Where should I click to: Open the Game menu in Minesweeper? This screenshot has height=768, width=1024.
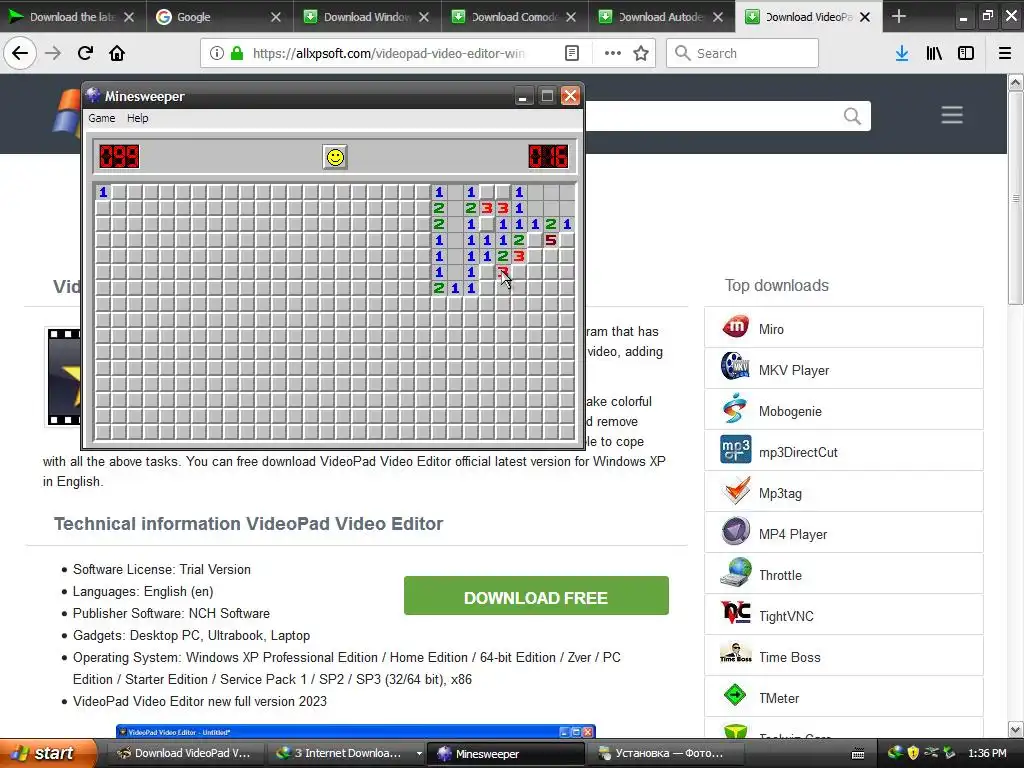[x=102, y=118]
